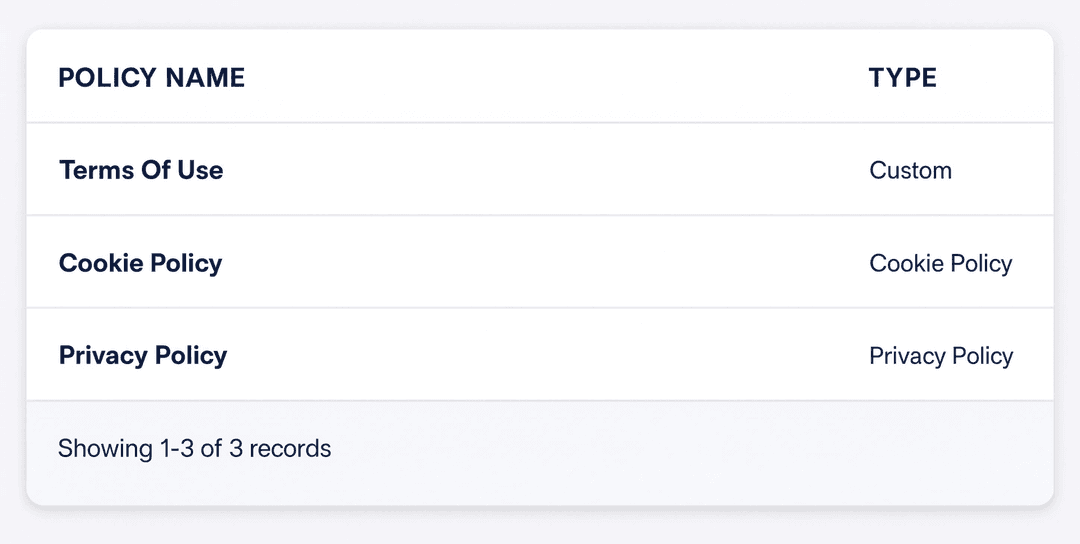Open the Terms Of Use policy

coord(141,170)
